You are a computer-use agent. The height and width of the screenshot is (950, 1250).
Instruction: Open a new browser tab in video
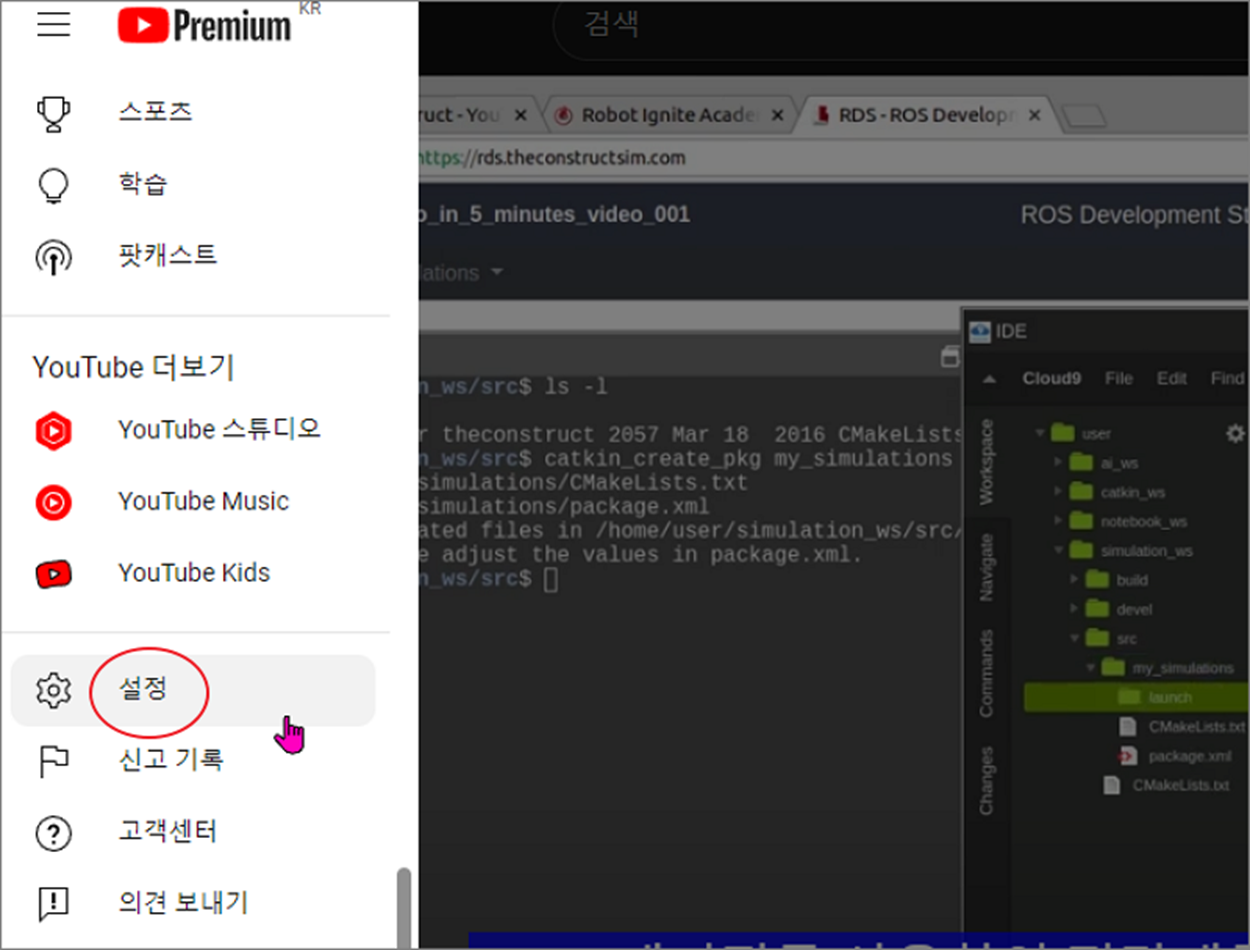(x=1083, y=117)
